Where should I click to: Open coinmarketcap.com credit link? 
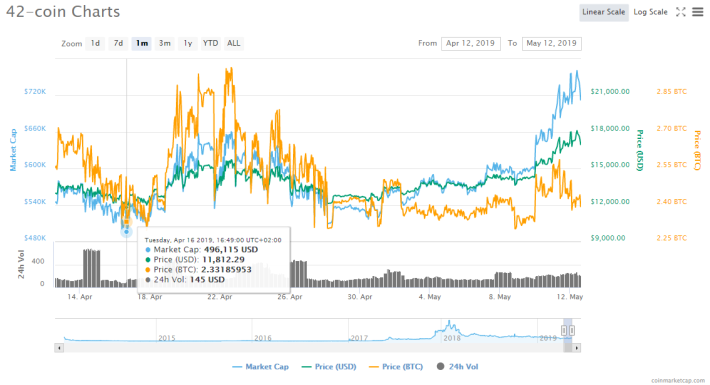pos(678,380)
